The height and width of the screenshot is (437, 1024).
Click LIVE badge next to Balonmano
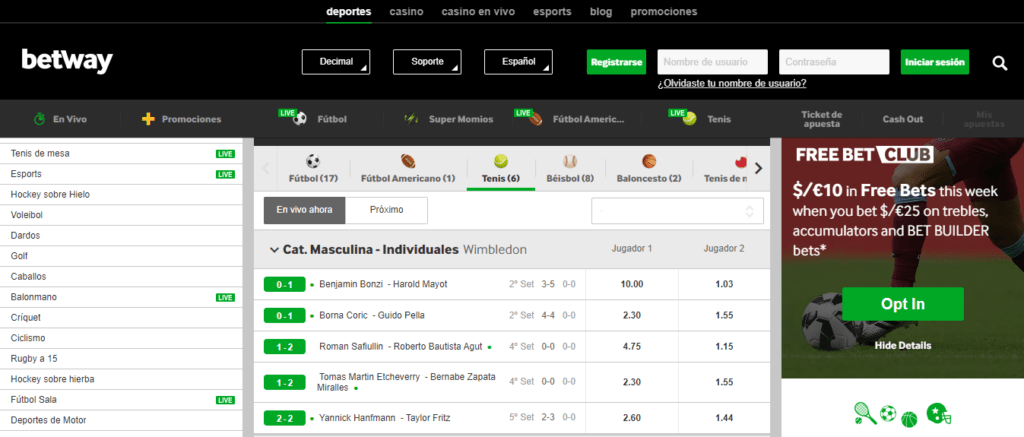[x=225, y=297]
